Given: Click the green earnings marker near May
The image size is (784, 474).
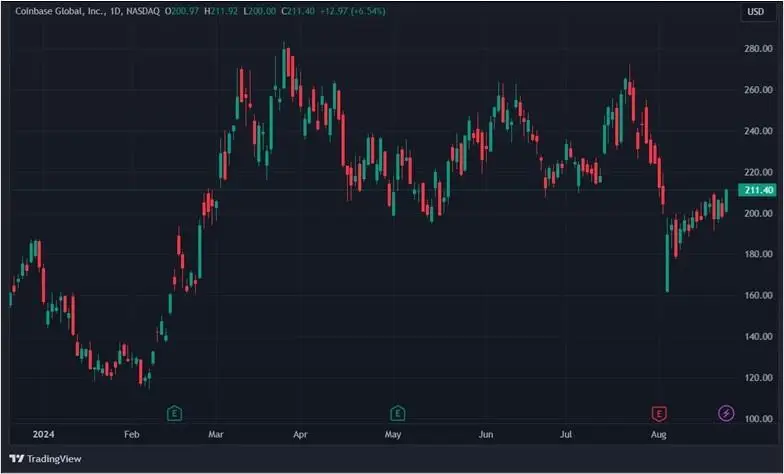Looking at the screenshot, I should [398, 413].
